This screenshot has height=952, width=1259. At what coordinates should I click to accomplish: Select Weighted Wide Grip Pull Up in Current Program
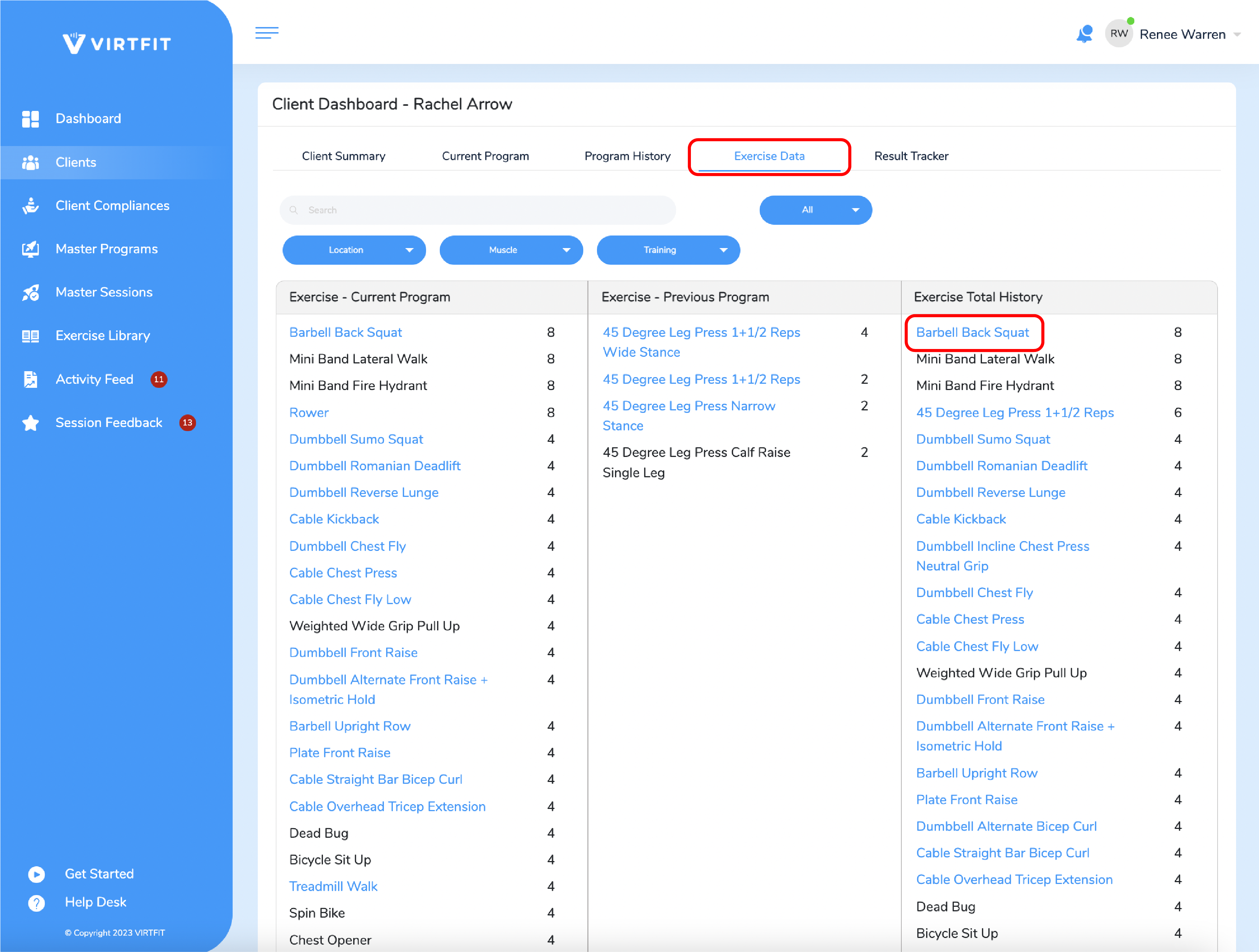(375, 626)
